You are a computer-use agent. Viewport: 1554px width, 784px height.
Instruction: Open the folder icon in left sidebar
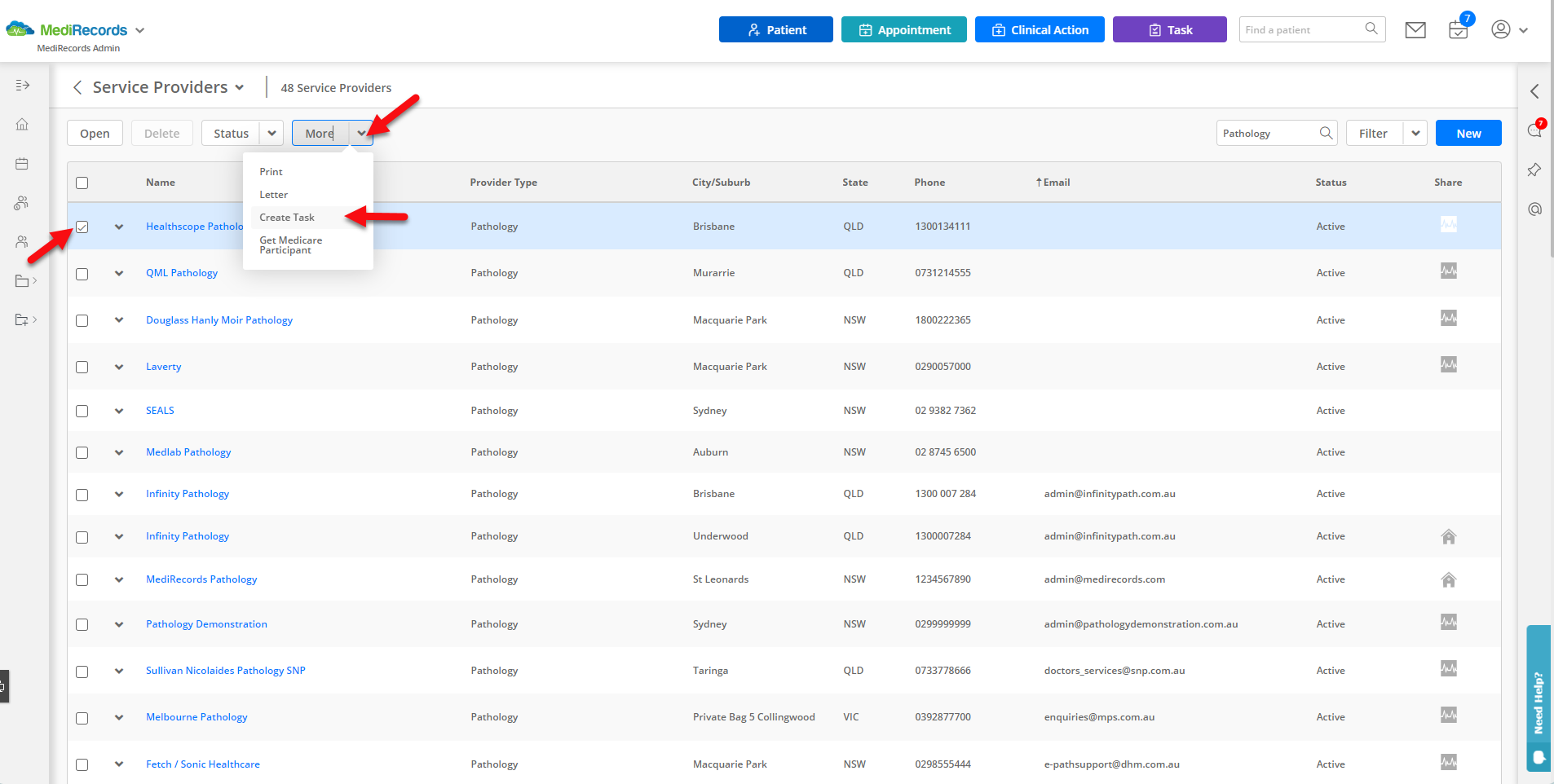click(x=22, y=281)
